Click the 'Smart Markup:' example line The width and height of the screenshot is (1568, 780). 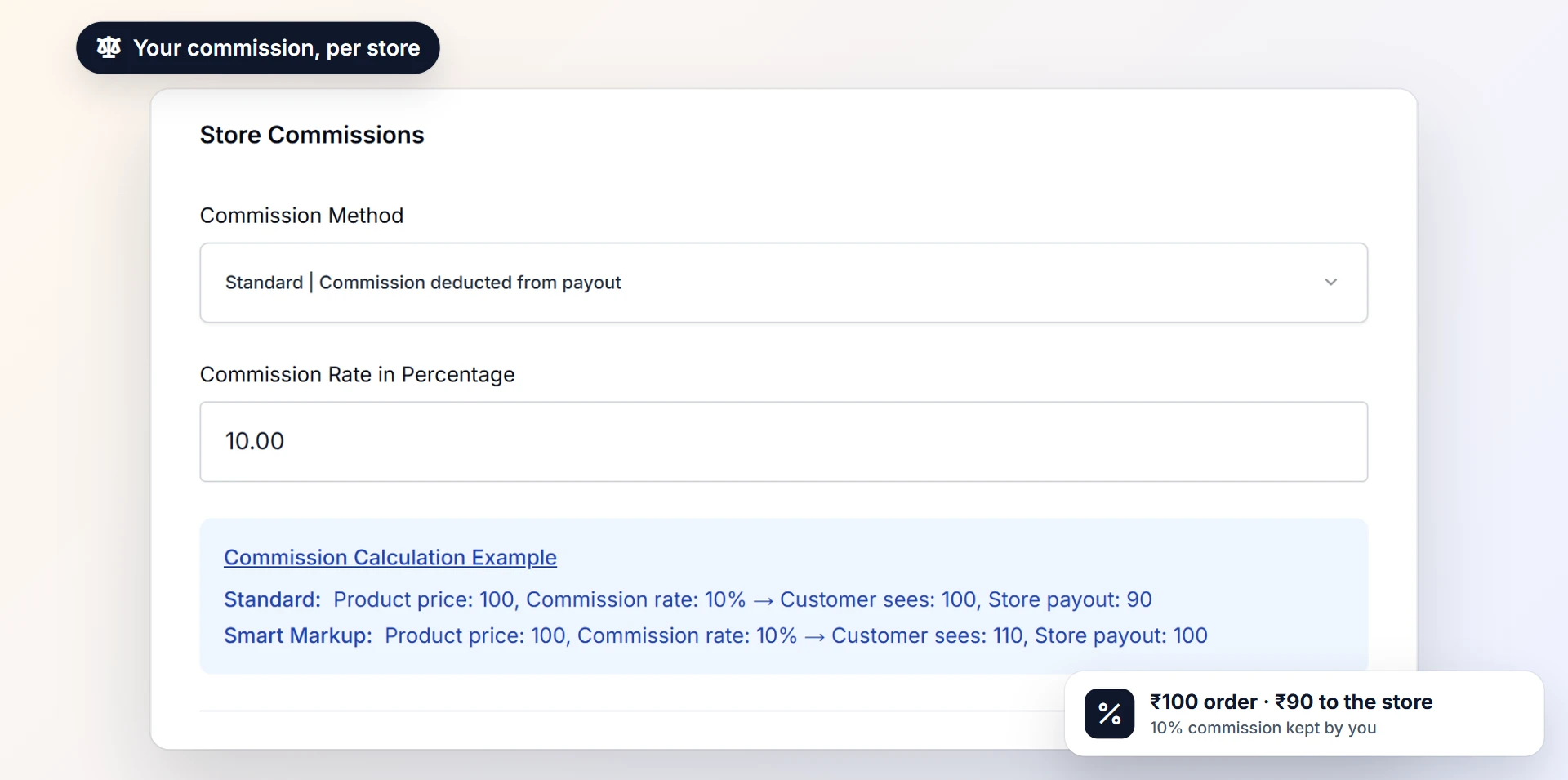pyautogui.click(x=715, y=635)
